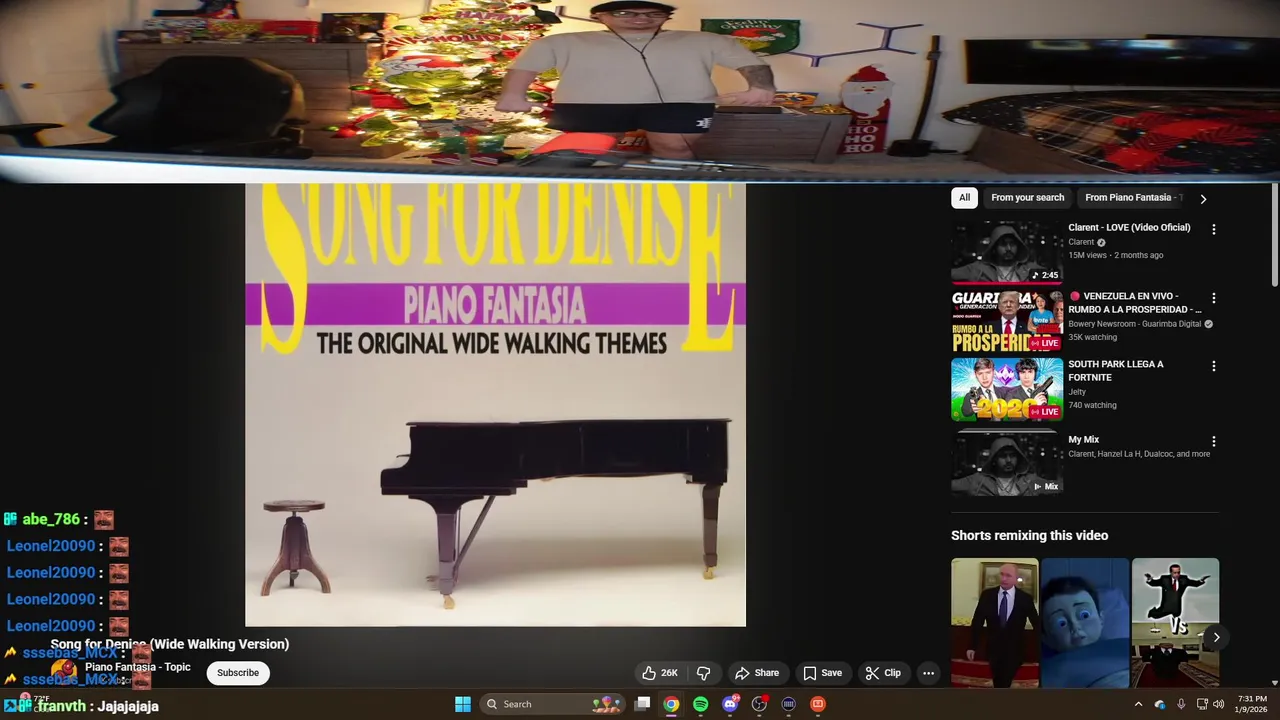The height and width of the screenshot is (720, 1280).
Task: Open the Jelty channel name
Action: click(x=1077, y=392)
